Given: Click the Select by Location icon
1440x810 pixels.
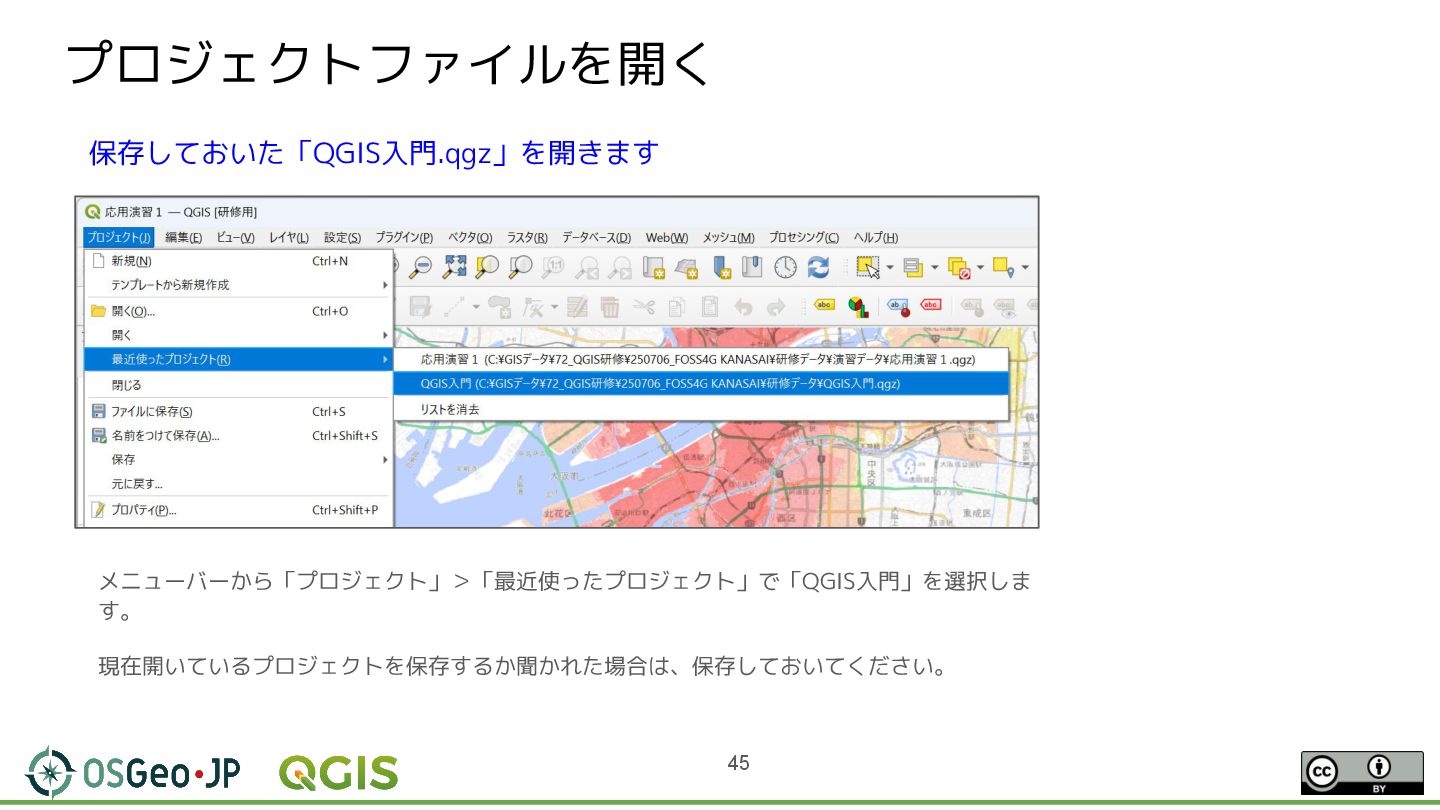Looking at the screenshot, I should [x=1004, y=267].
